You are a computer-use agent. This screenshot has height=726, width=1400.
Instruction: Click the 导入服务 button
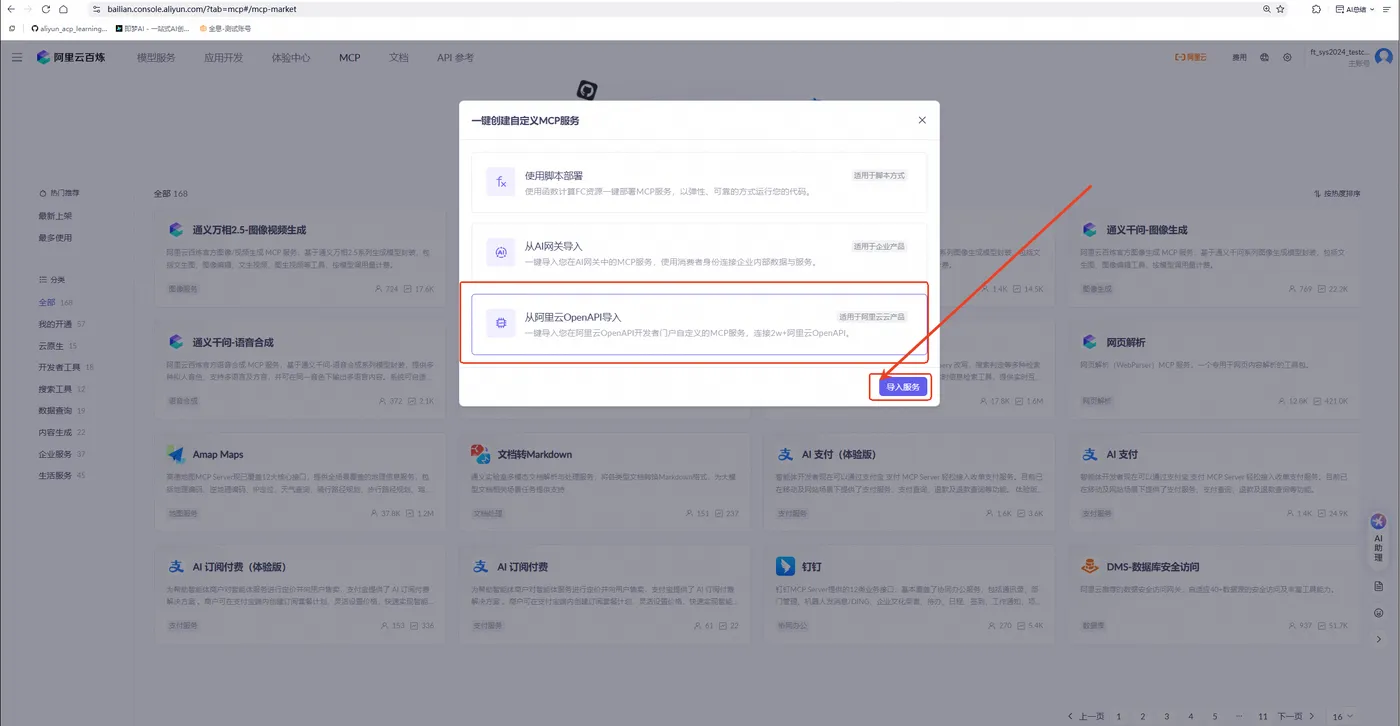[902, 387]
